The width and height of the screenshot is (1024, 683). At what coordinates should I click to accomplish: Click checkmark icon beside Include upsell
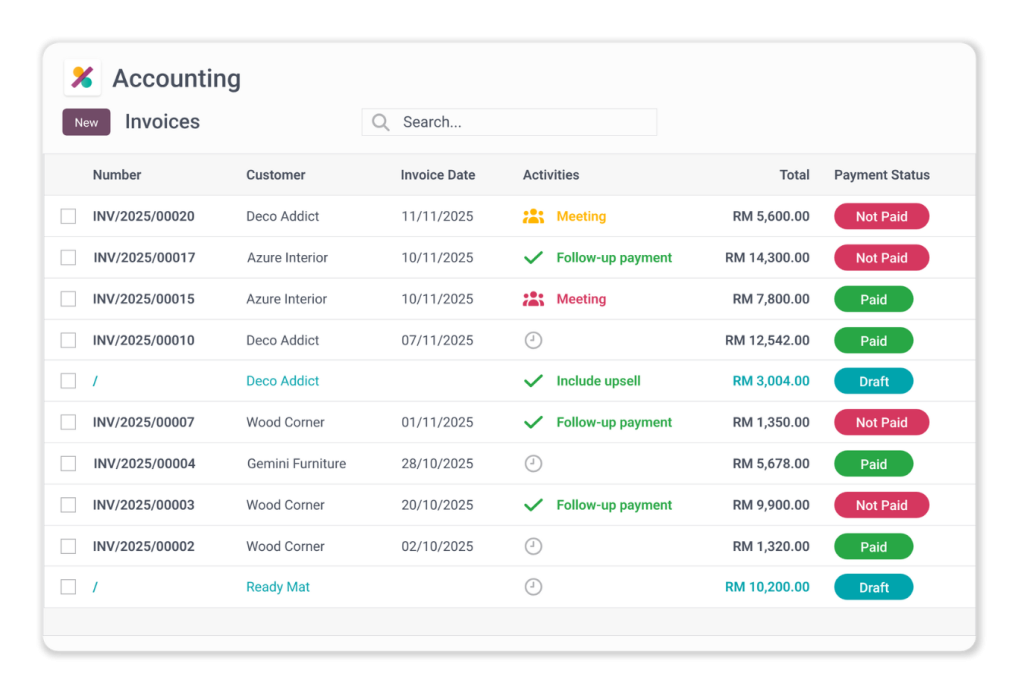(x=533, y=381)
